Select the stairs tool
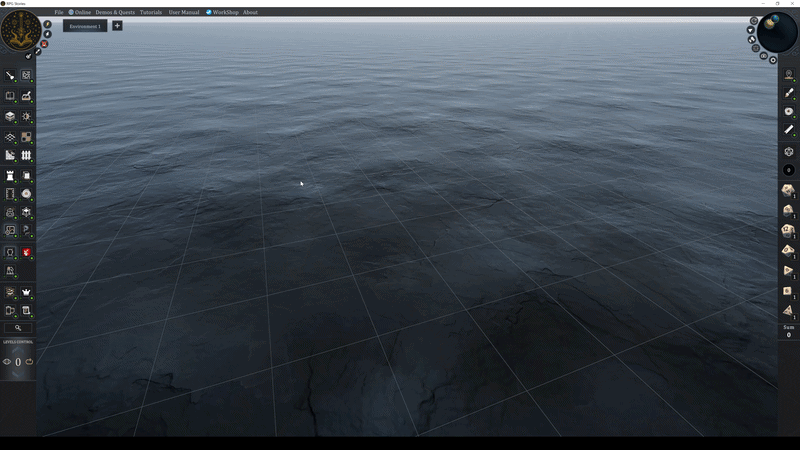The image size is (800, 450). 10,155
